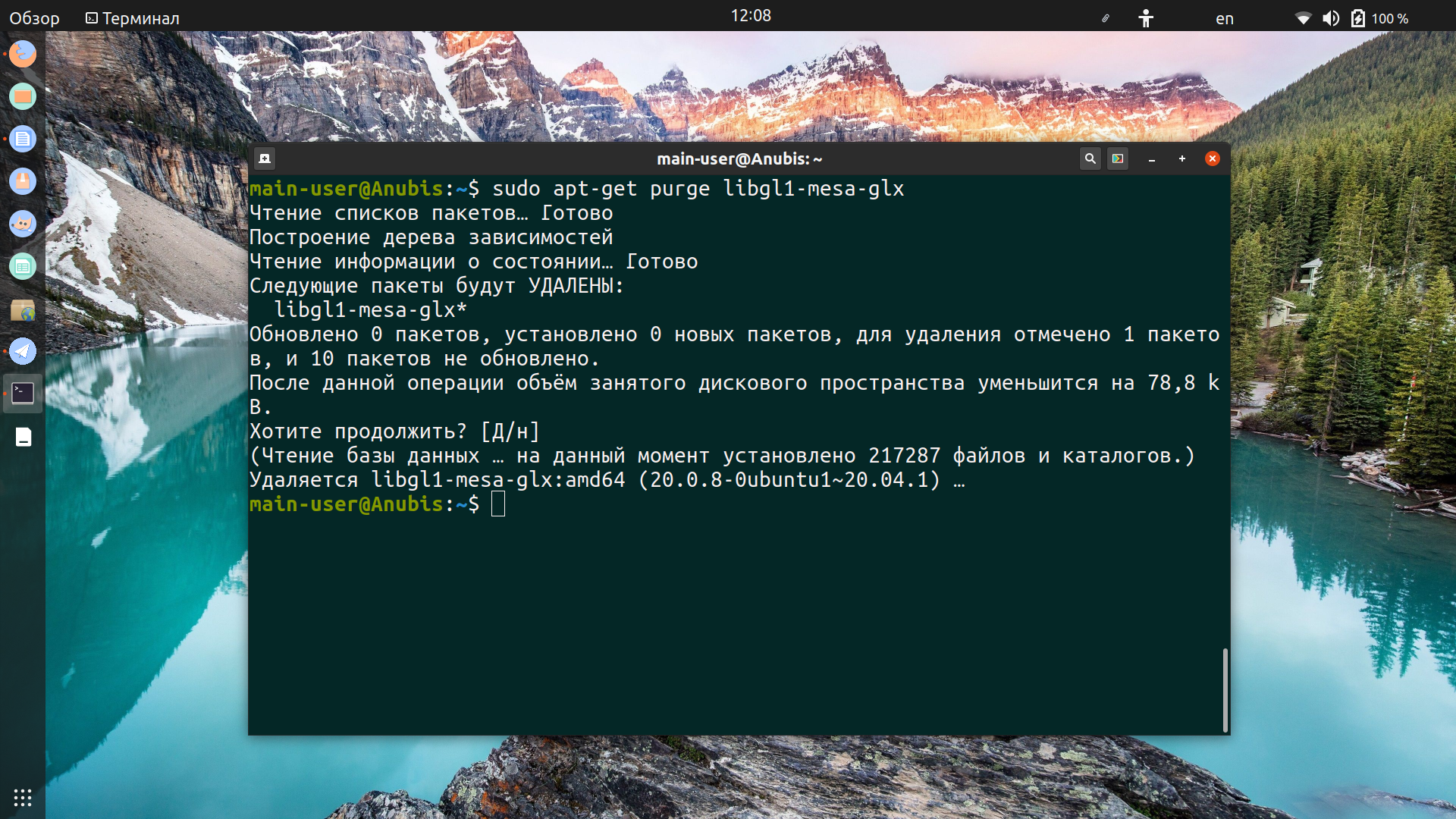
Task: Launch the text document editor dock icon
Action: [x=23, y=139]
